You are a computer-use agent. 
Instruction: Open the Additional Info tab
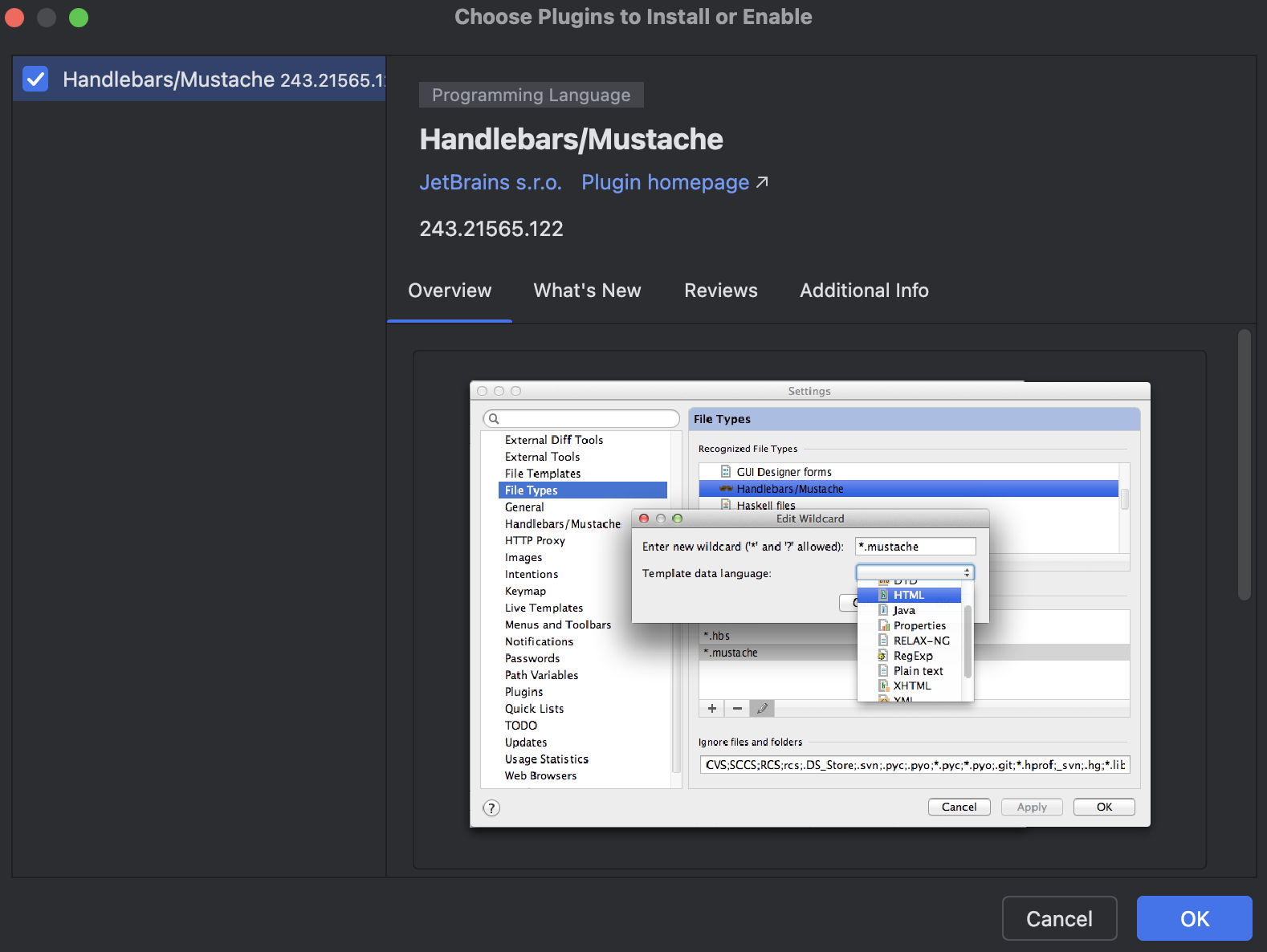click(864, 291)
